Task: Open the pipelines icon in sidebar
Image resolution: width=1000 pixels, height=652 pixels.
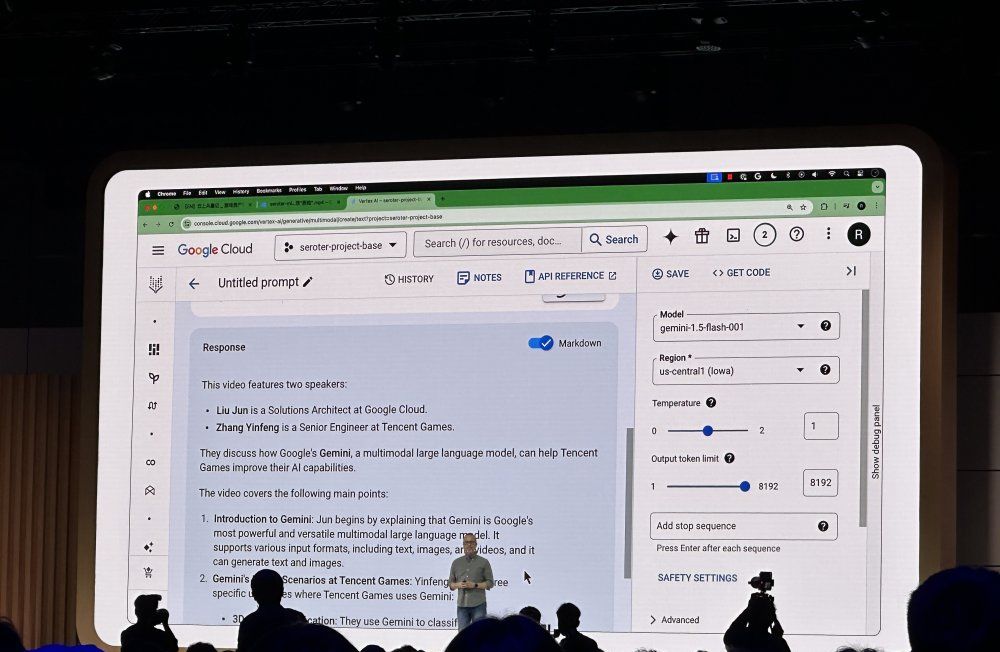Action: (152, 406)
